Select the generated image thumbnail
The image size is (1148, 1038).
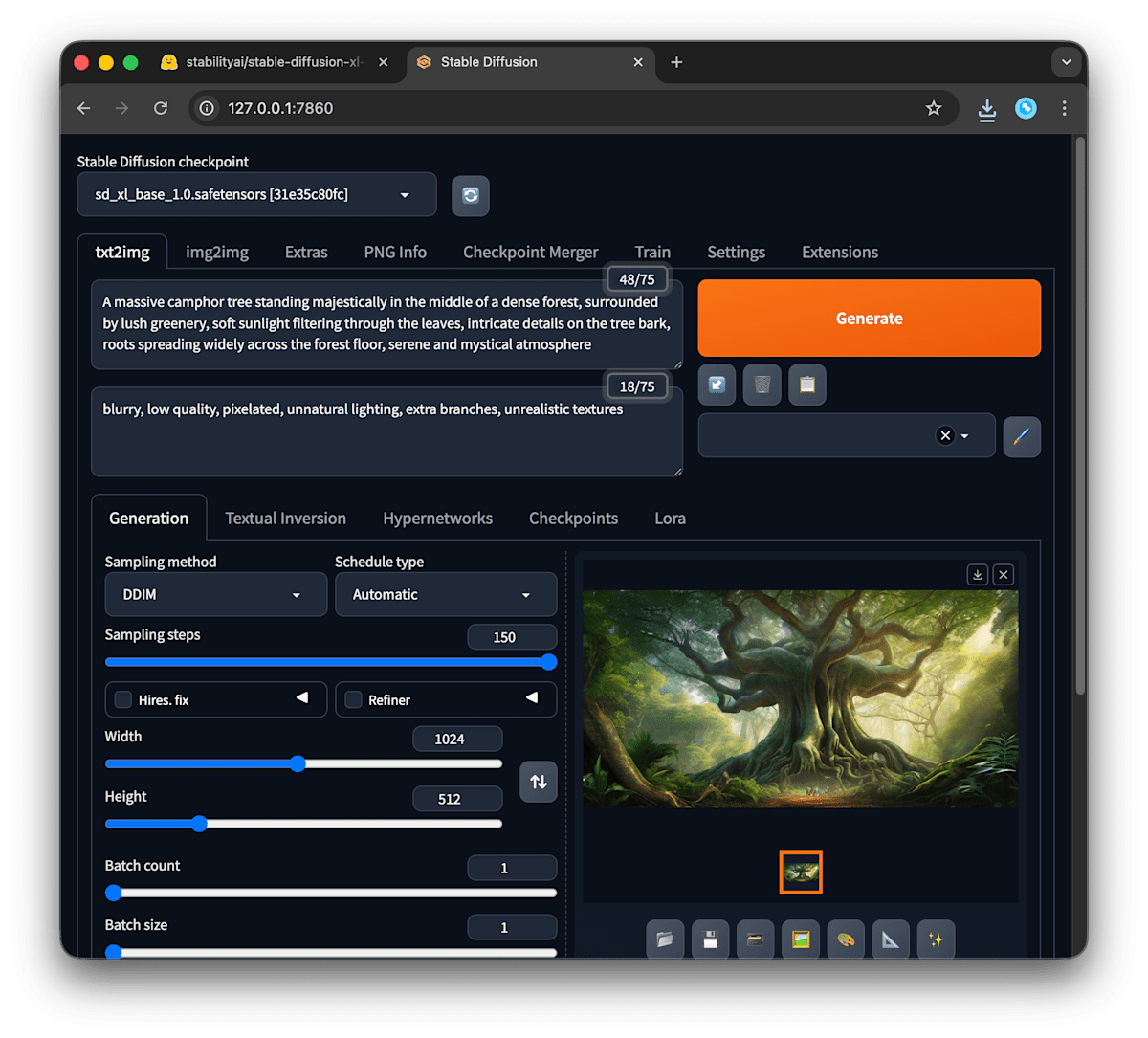(801, 872)
